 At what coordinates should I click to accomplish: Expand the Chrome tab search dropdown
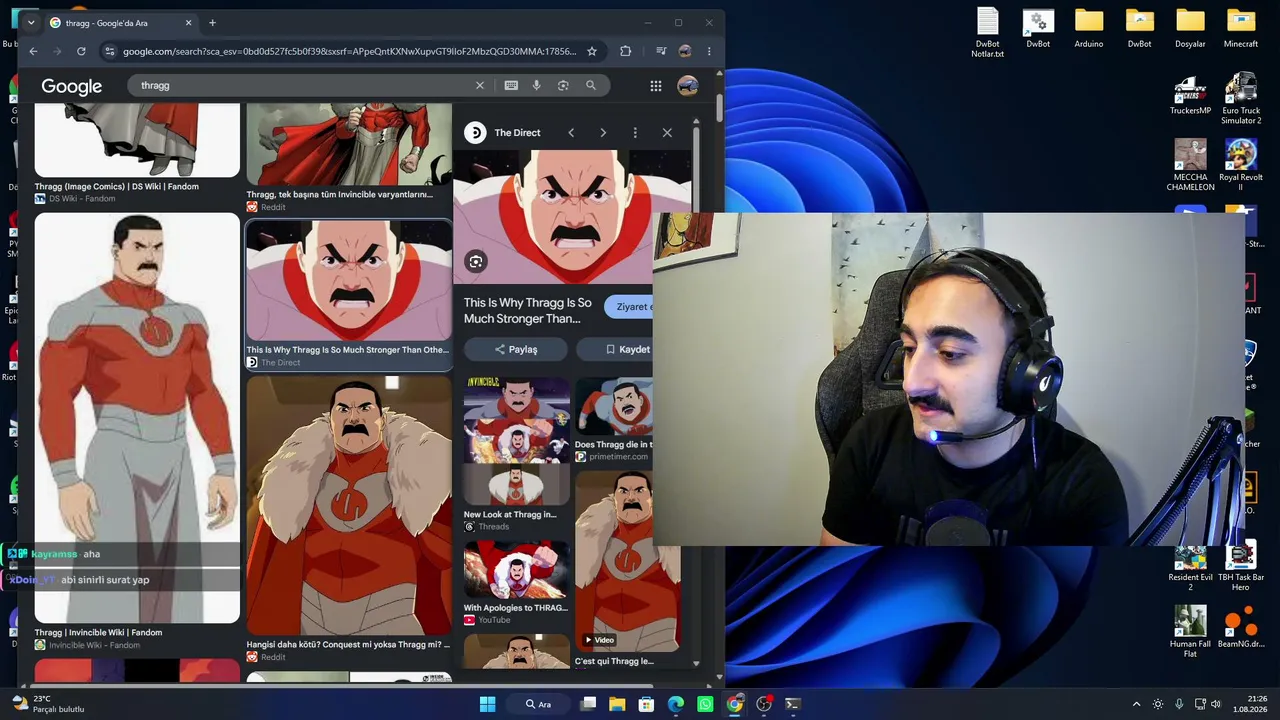click(31, 23)
